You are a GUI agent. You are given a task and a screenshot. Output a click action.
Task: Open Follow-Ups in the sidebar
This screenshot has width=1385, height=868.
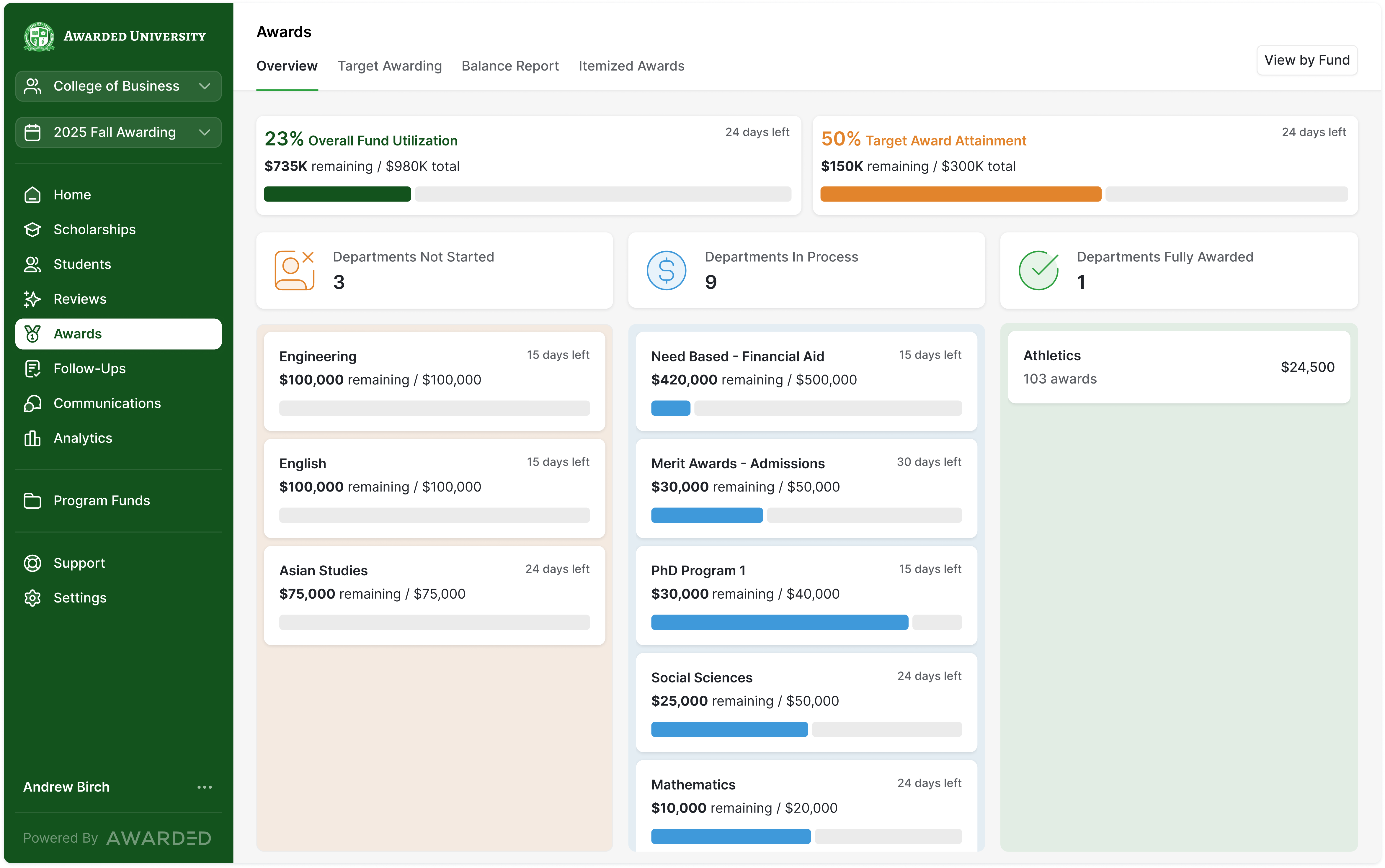point(118,369)
